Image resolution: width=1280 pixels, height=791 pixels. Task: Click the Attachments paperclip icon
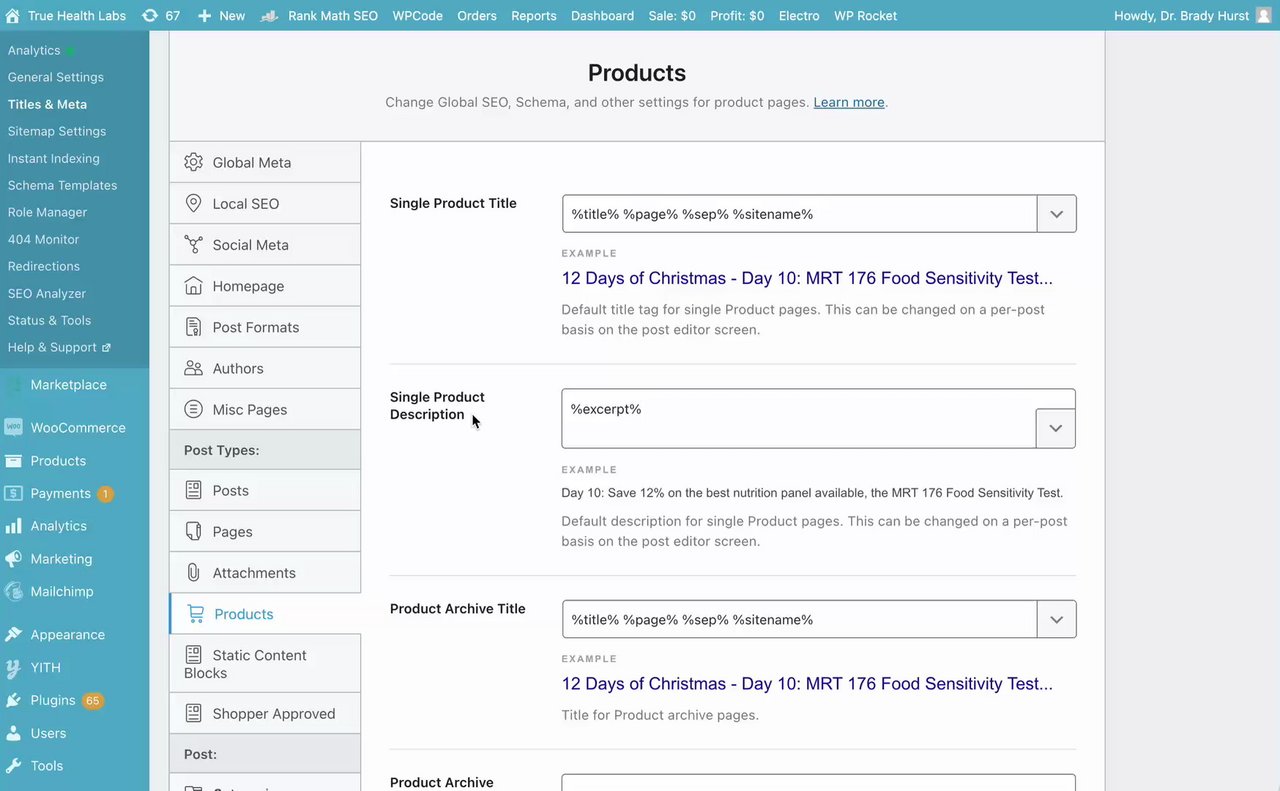click(194, 573)
